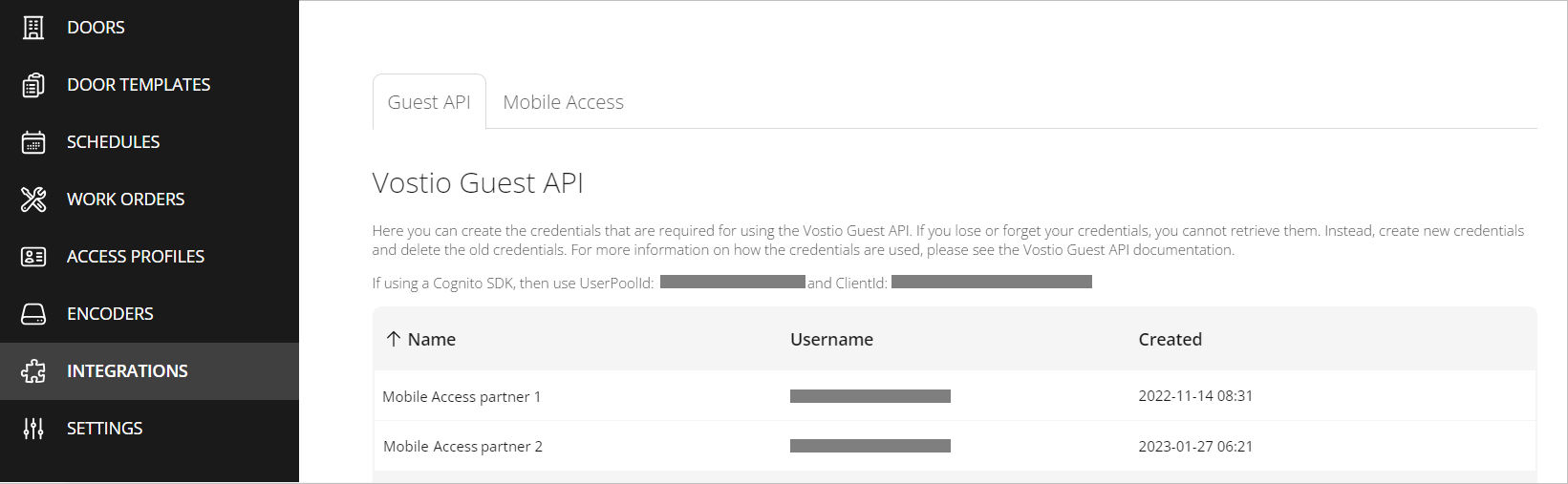Click the Door Templates clipboard icon
The width and height of the screenshot is (1568, 484).
33,85
